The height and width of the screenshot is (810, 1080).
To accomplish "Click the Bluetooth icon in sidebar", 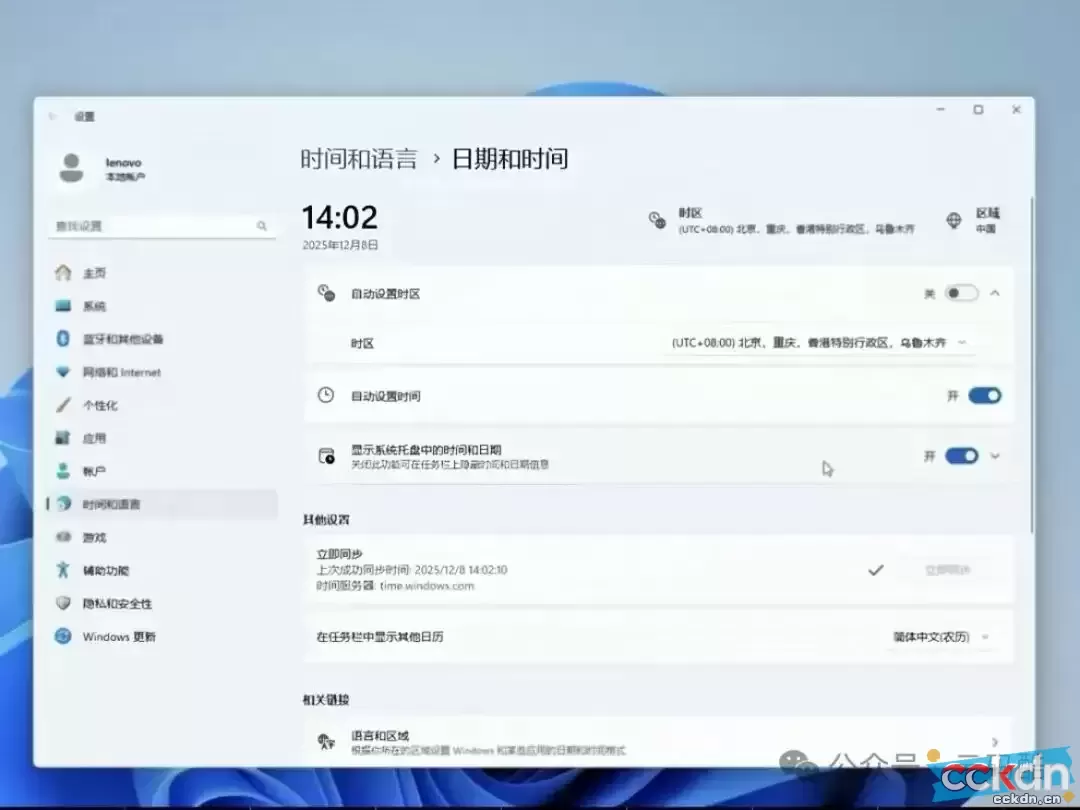I will pyautogui.click(x=63, y=338).
